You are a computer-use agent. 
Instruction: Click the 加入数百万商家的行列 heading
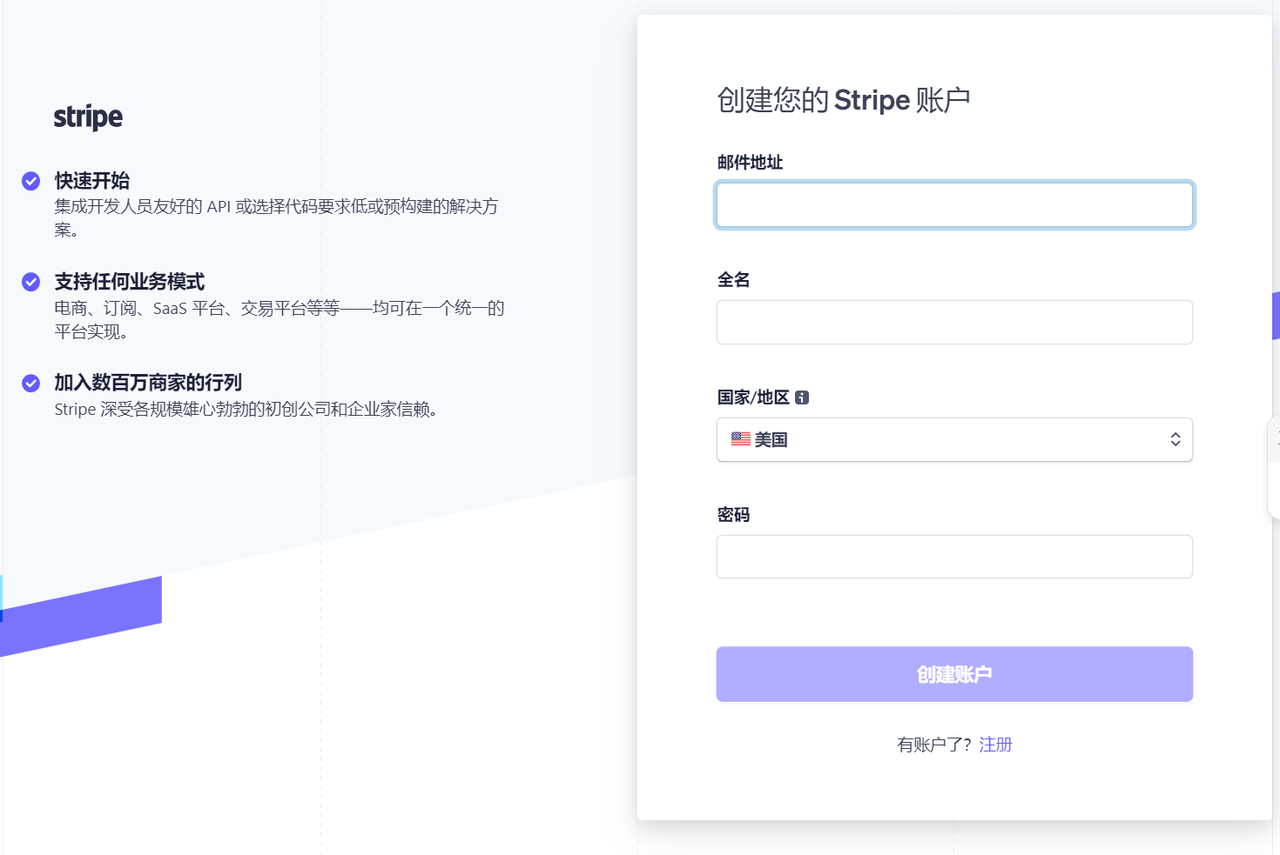(148, 383)
